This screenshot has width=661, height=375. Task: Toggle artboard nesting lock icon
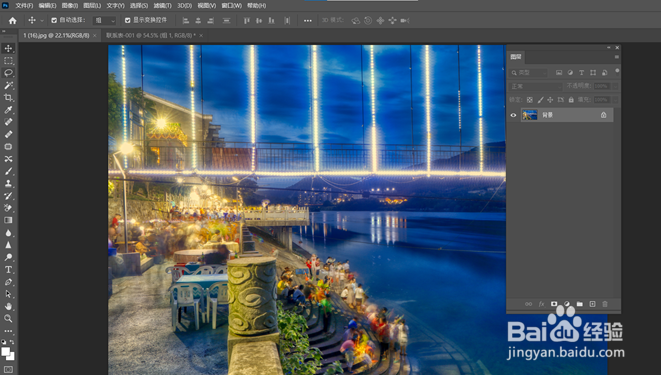[561, 100]
